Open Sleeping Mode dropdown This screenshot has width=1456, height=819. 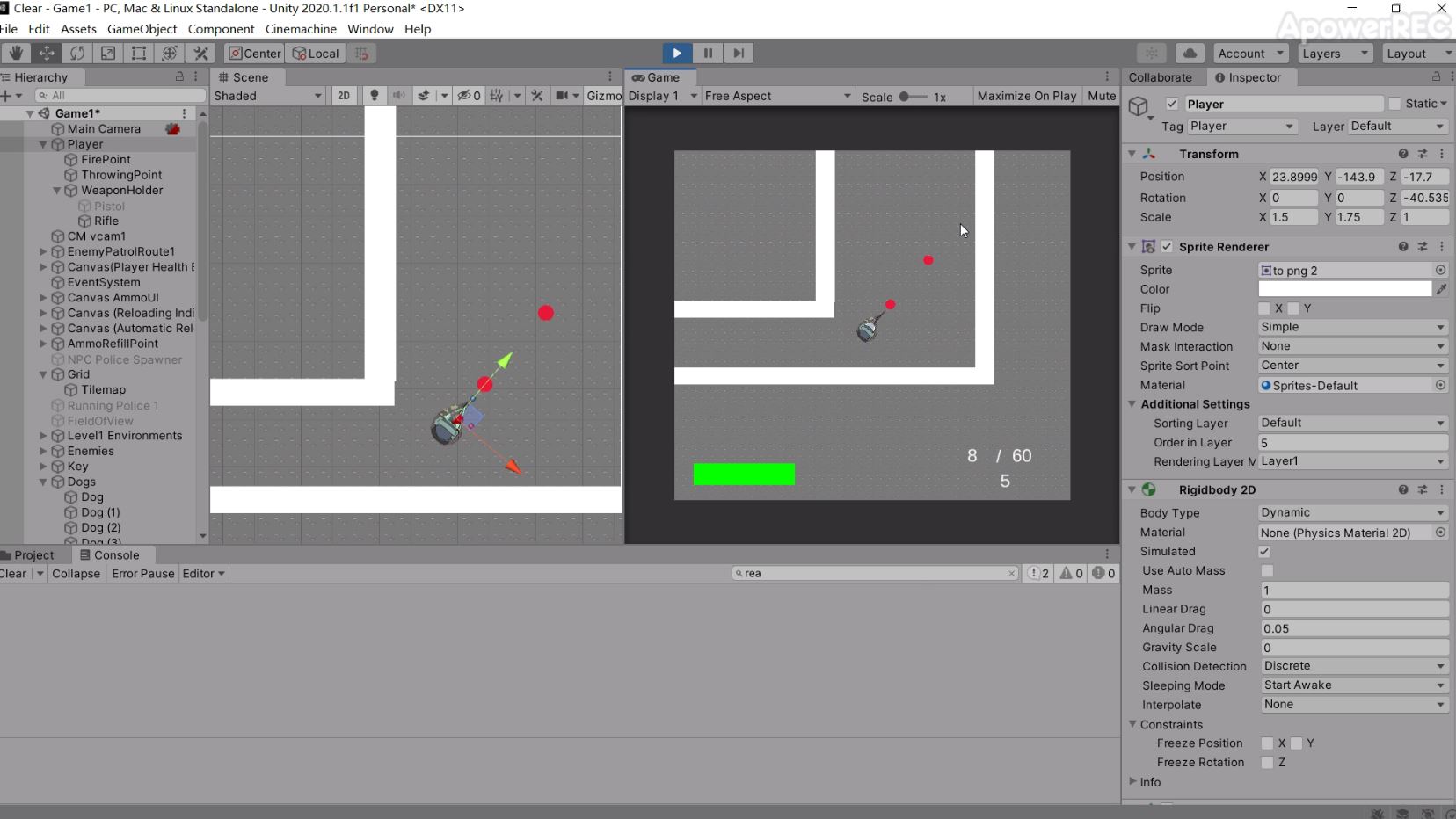1354,685
